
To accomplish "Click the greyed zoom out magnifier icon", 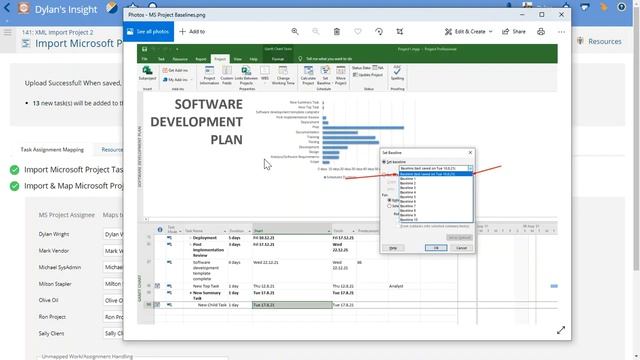I will [316, 31].
